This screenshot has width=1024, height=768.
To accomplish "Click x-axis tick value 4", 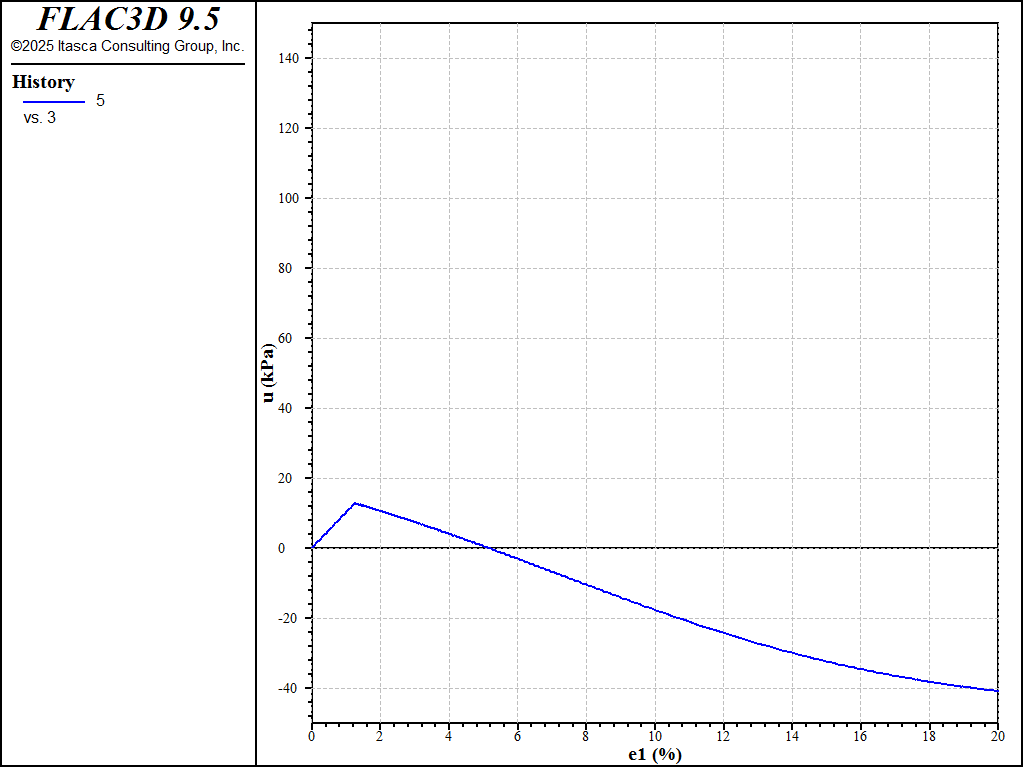I will (x=449, y=736).
